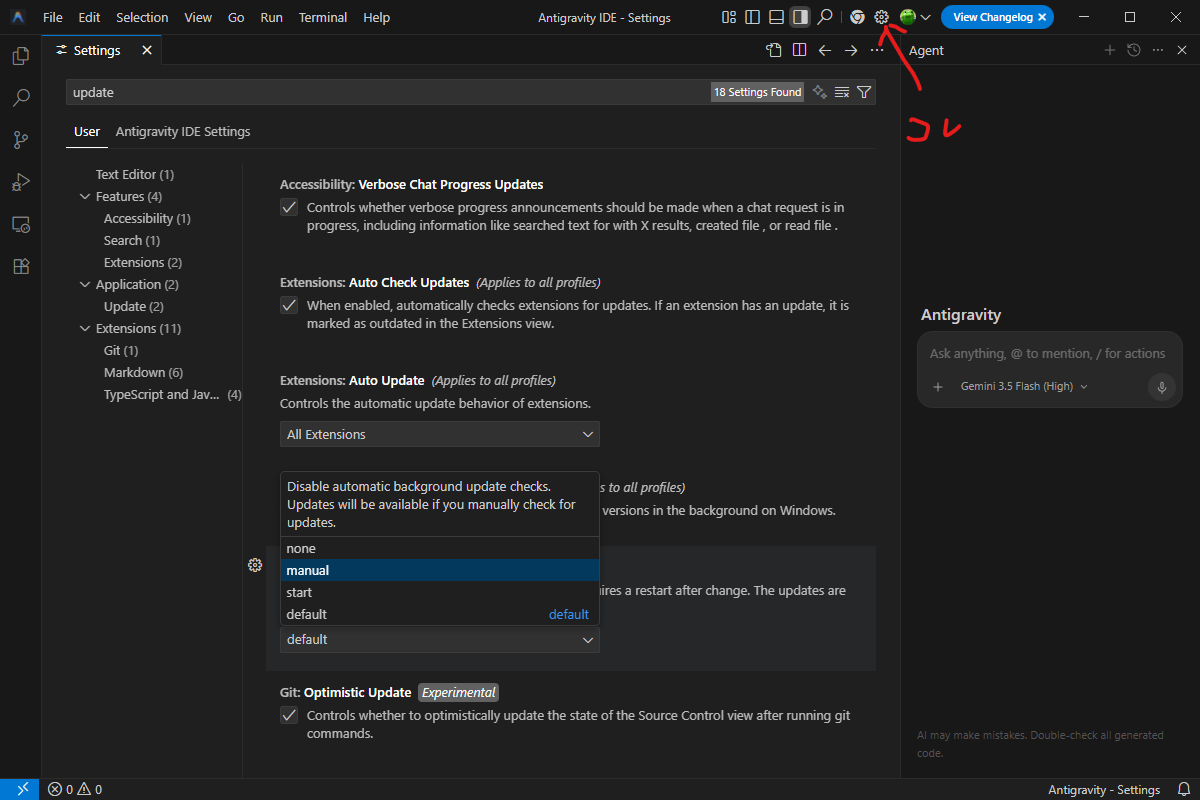
Task: Switch to Antigravity IDE Settings tab
Action: pos(183,131)
